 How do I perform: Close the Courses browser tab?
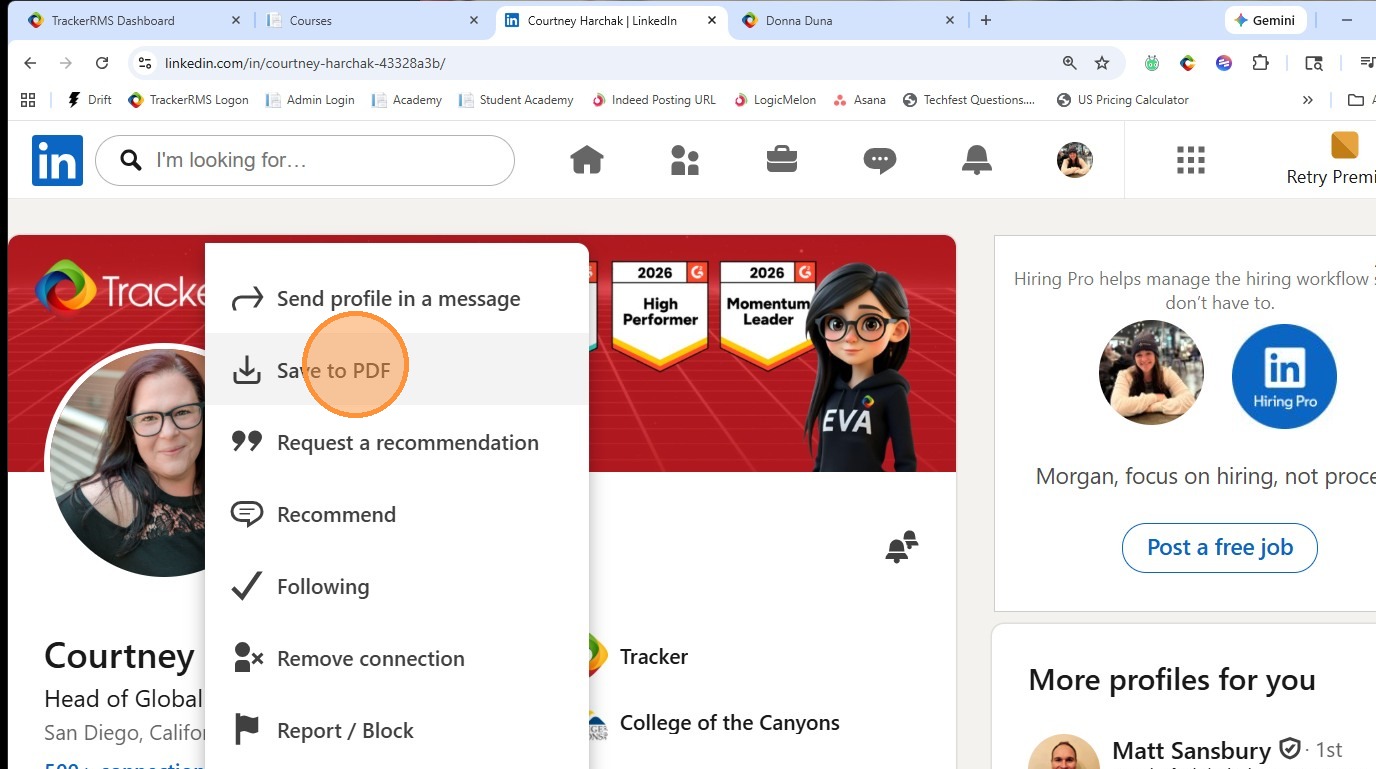click(x=474, y=20)
